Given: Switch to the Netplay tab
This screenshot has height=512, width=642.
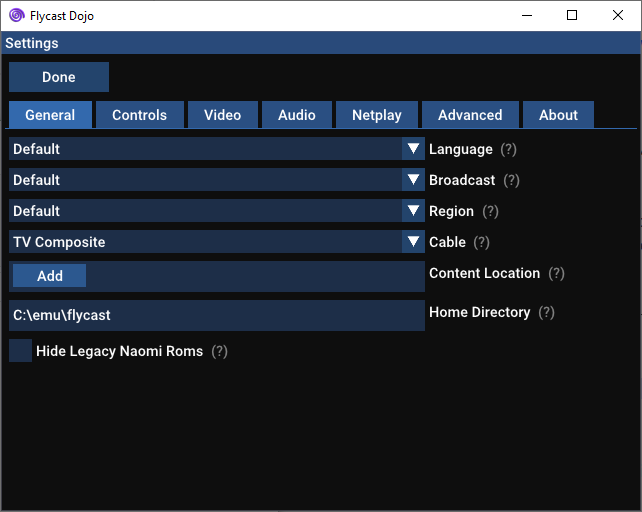Looking at the screenshot, I should (x=377, y=115).
